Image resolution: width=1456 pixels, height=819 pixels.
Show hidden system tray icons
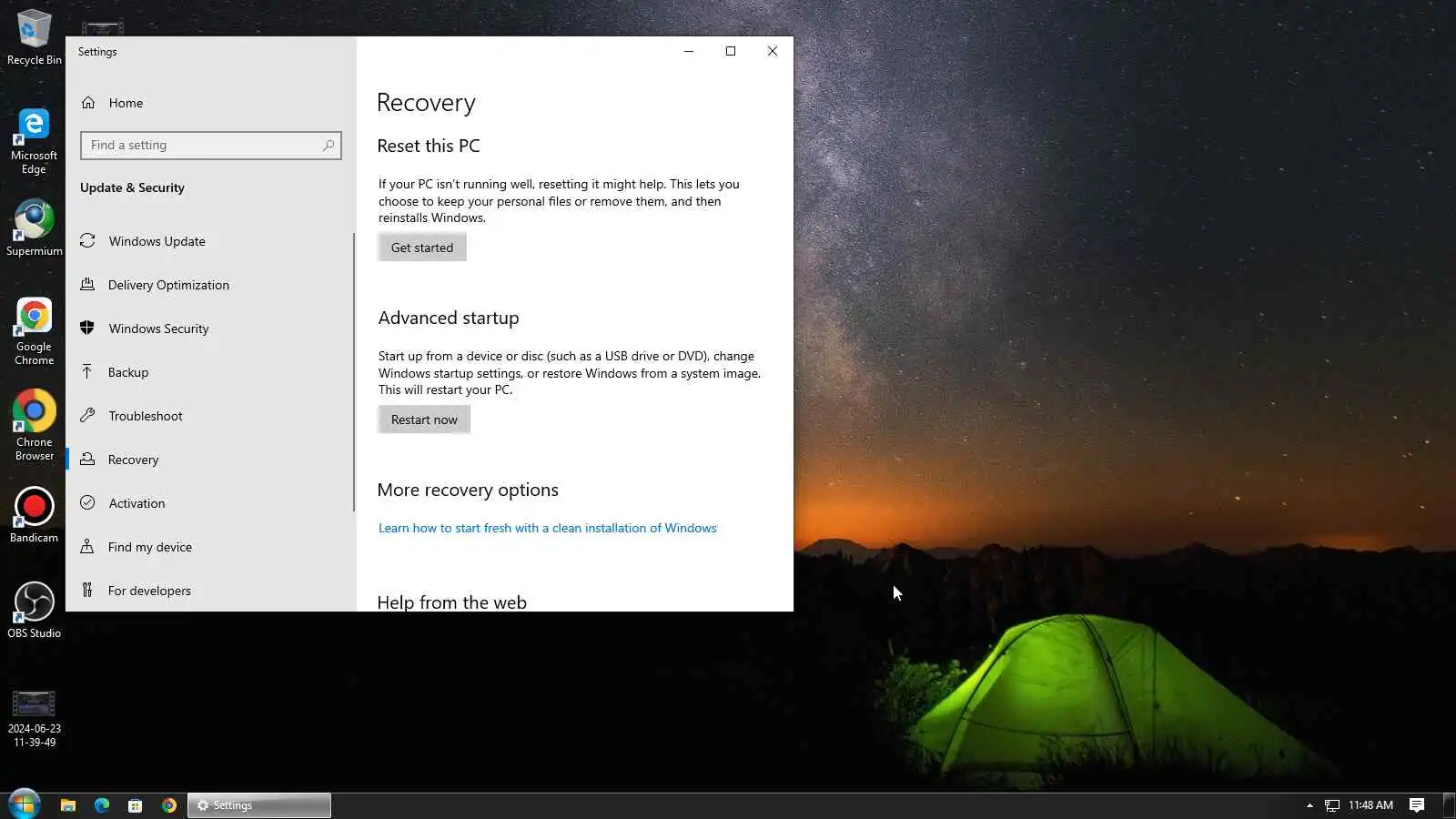(1309, 805)
